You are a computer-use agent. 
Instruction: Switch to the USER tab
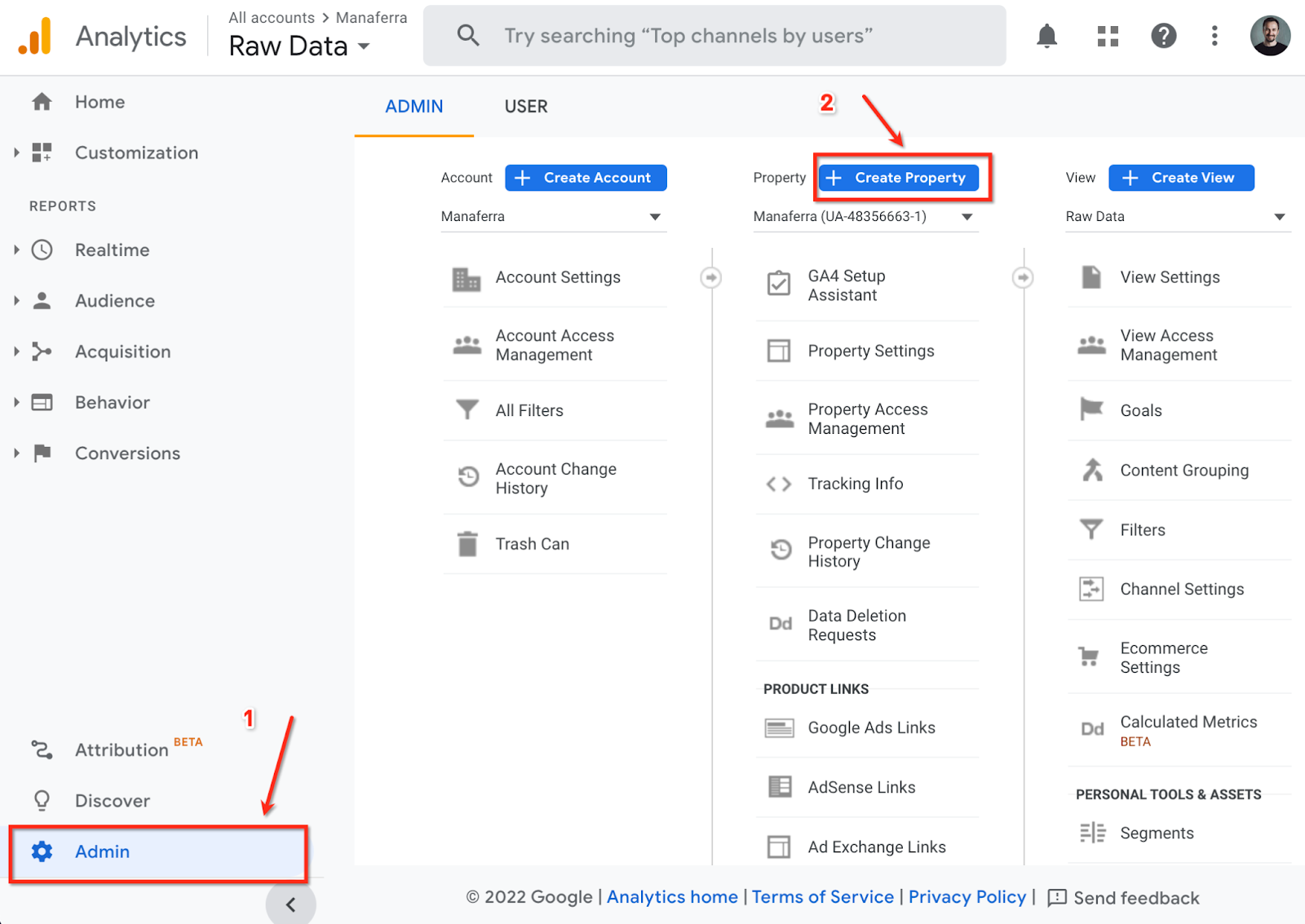pyautogui.click(x=526, y=107)
